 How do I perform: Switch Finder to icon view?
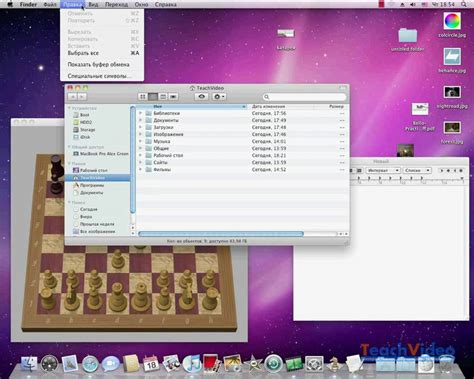143,97
